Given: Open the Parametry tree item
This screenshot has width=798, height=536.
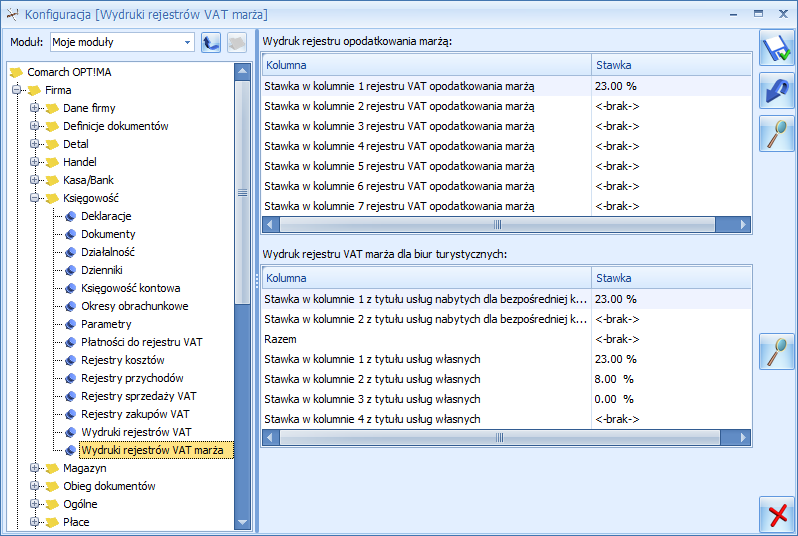Looking at the screenshot, I should pos(106,324).
